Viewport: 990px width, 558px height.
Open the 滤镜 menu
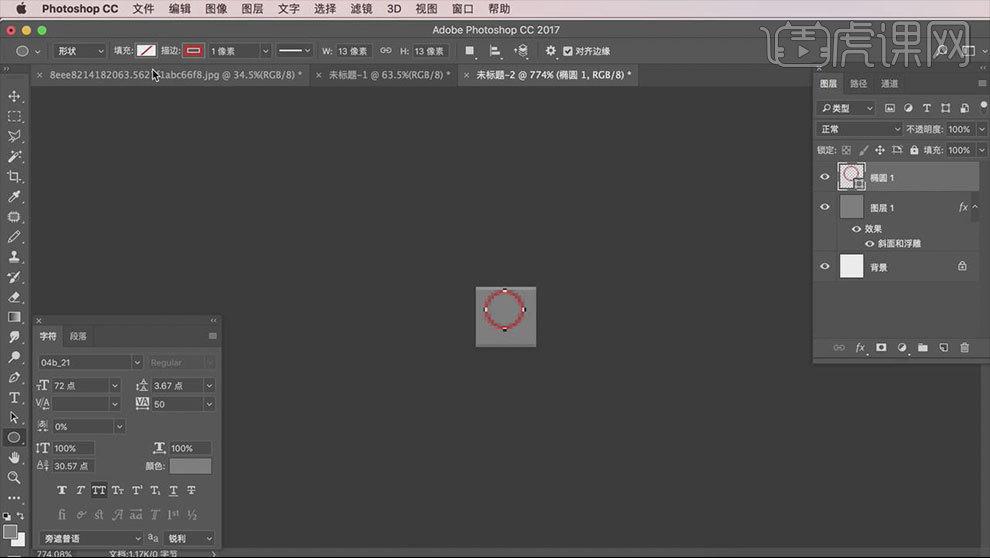pos(361,9)
